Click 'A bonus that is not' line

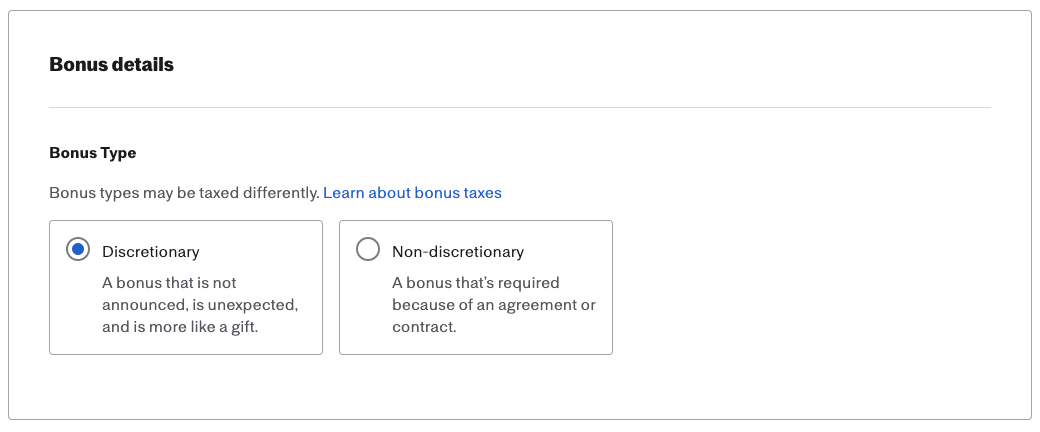point(169,282)
